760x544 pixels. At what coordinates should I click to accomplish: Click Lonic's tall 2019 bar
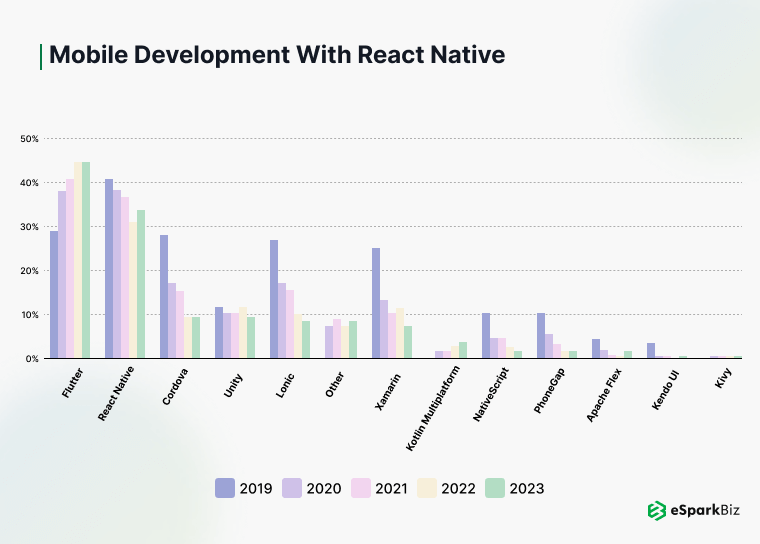(x=274, y=299)
